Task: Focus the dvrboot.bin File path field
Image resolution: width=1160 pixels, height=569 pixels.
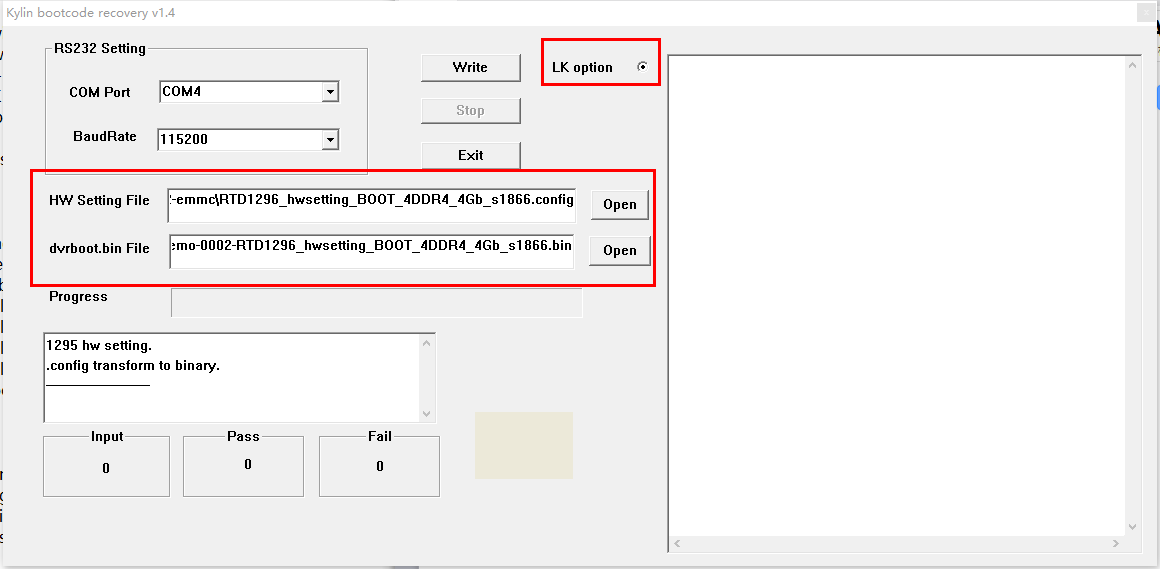Action: click(x=371, y=247)
